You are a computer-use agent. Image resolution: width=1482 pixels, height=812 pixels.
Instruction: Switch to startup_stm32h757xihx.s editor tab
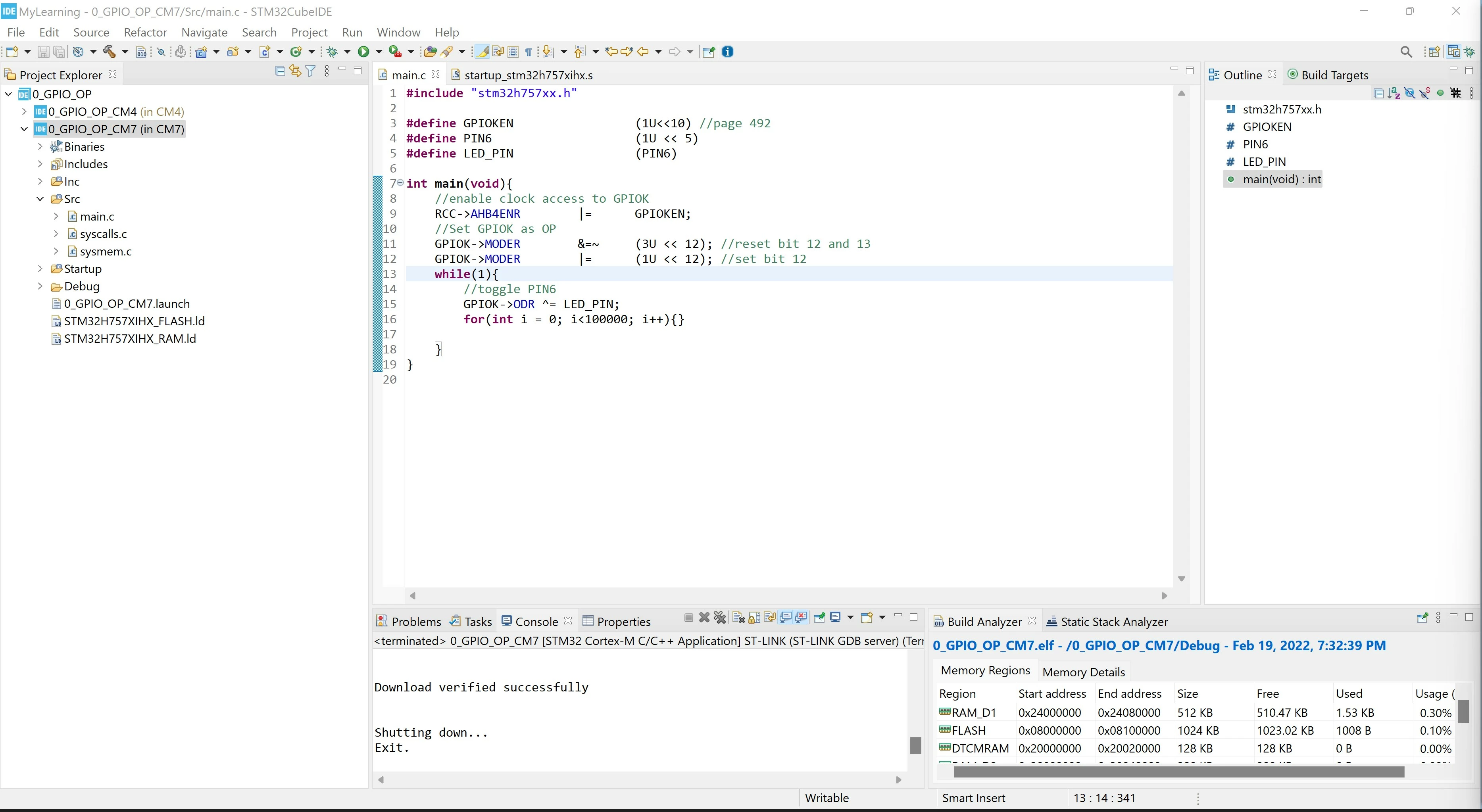[x=522, y=75]
